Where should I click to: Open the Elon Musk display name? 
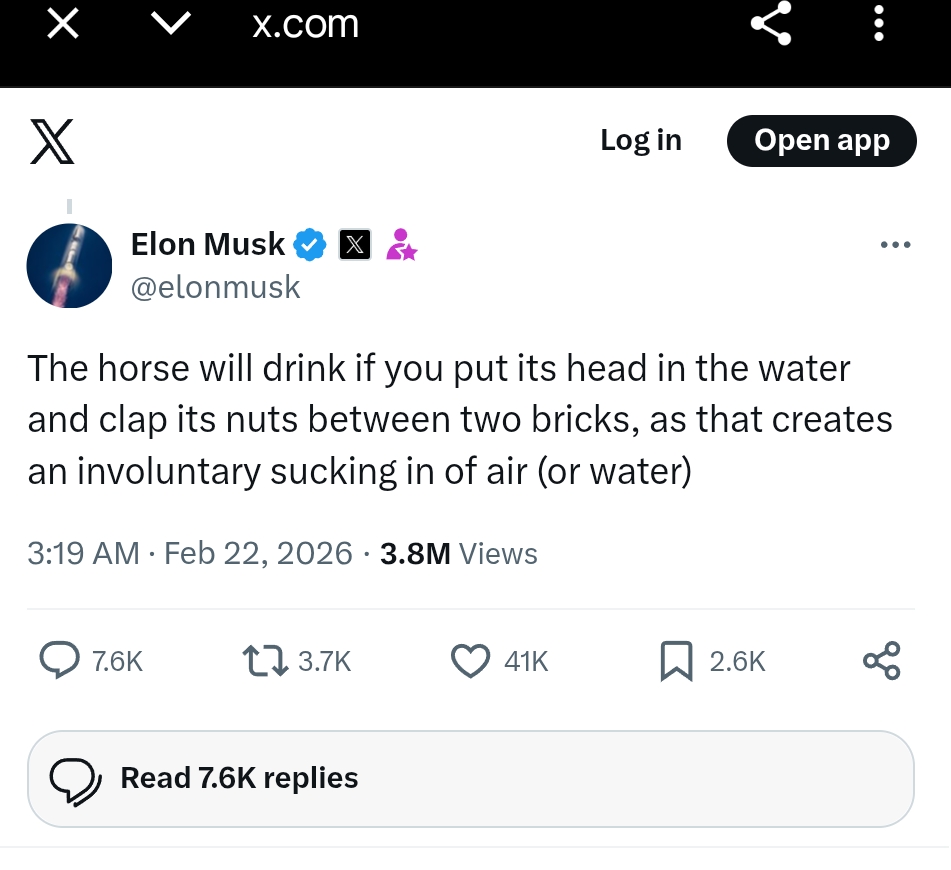(208, 243)
